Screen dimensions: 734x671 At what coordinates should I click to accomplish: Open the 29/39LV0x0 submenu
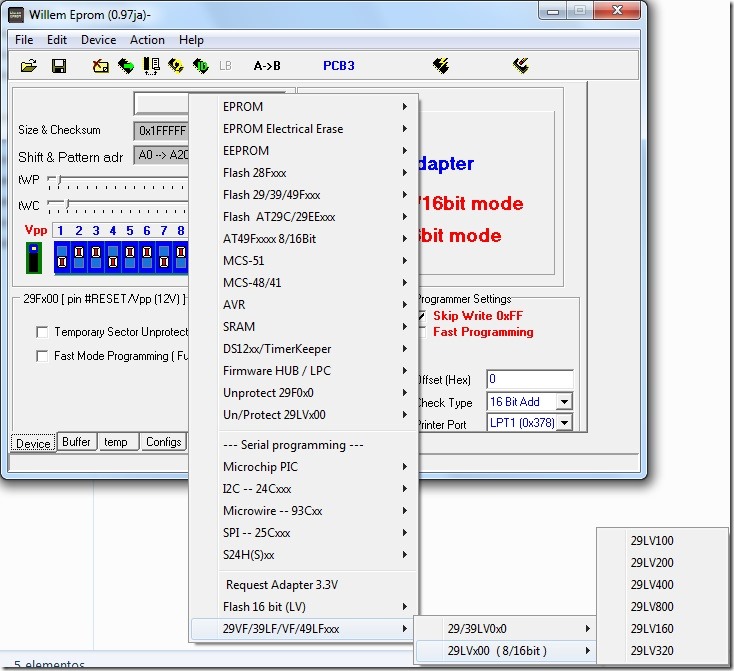click(506, 629)
